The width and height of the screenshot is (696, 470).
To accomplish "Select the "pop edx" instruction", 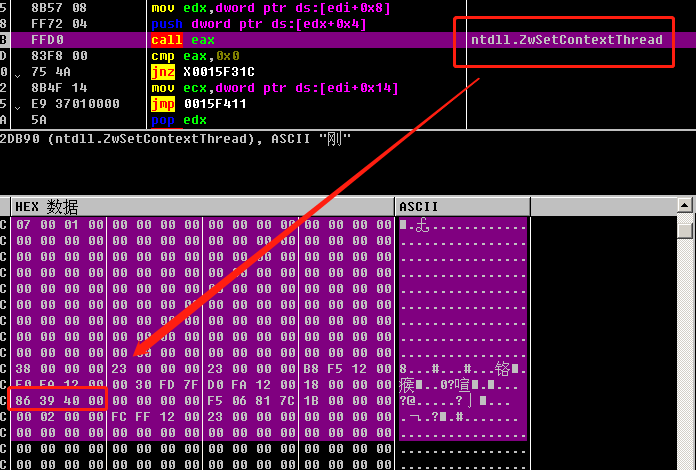I will (x=179, y=120).
